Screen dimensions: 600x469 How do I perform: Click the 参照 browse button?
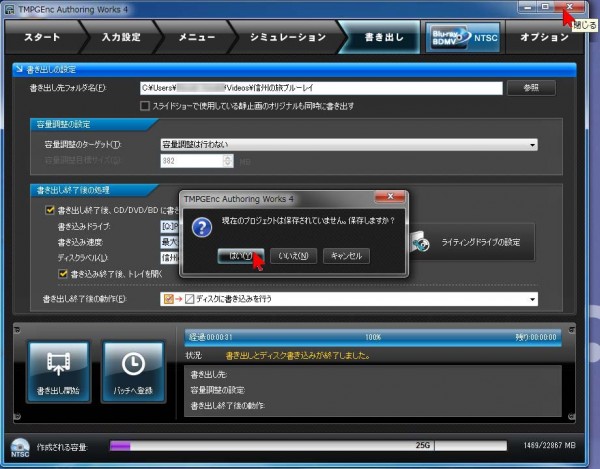click(531, 88)
